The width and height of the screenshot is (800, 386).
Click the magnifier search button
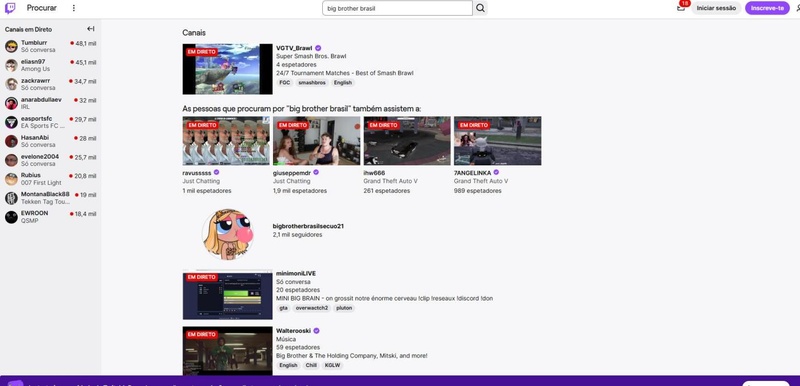click(x=480, y=8)
